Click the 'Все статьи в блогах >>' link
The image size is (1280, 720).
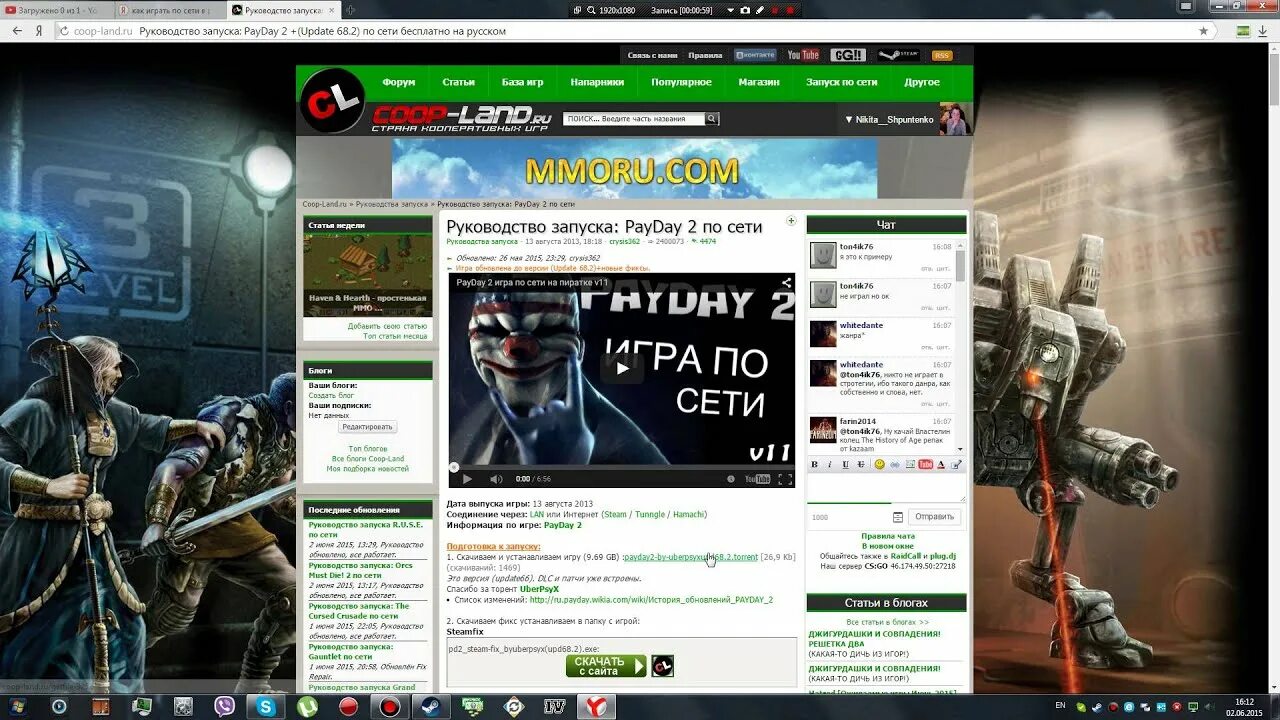click(x=887, y=622)
